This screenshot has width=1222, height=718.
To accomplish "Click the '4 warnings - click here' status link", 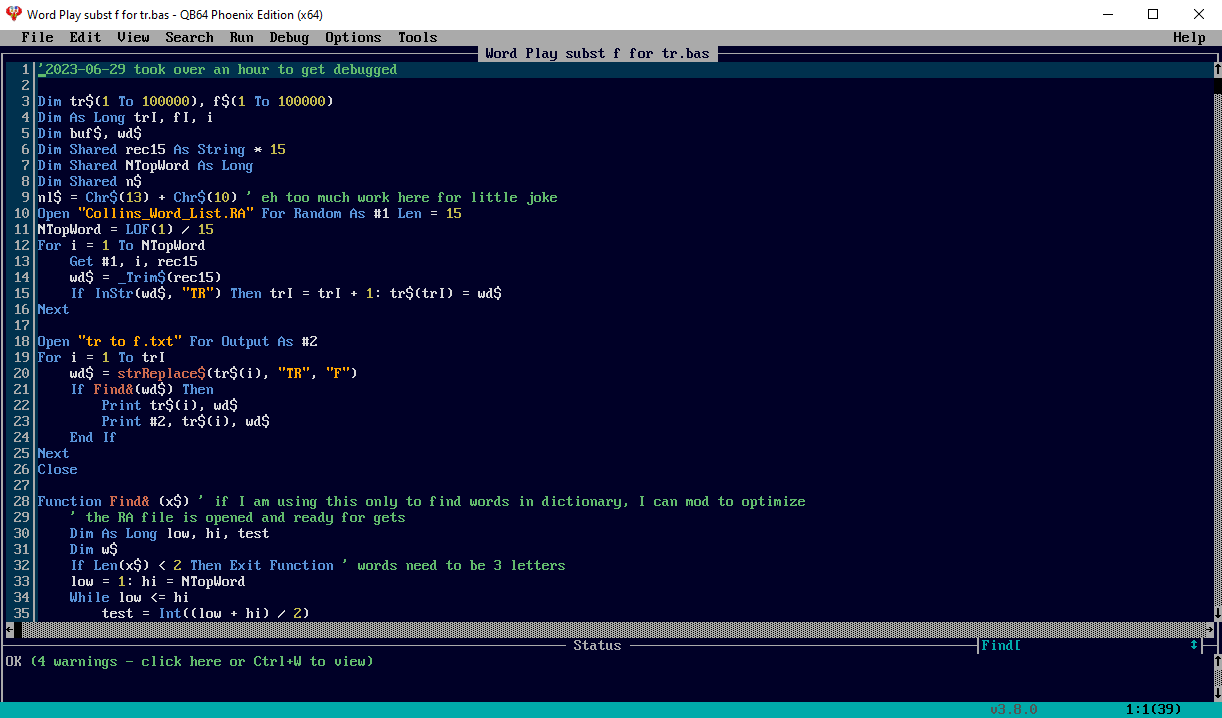I will click(x=201, y=662).
